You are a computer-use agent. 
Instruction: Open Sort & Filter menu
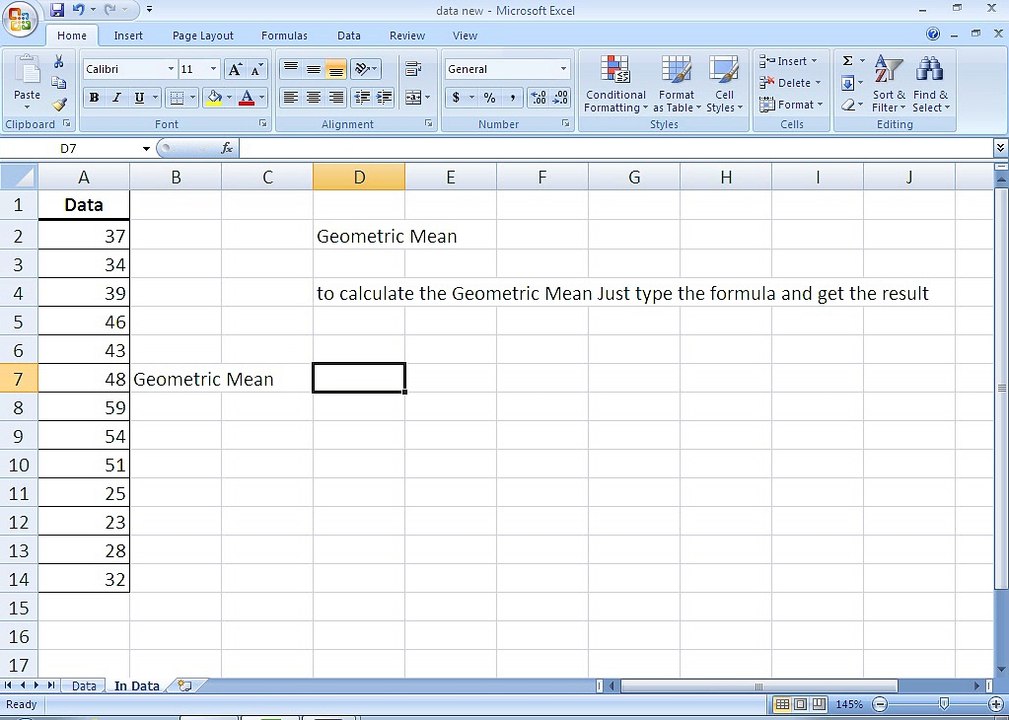889,84
